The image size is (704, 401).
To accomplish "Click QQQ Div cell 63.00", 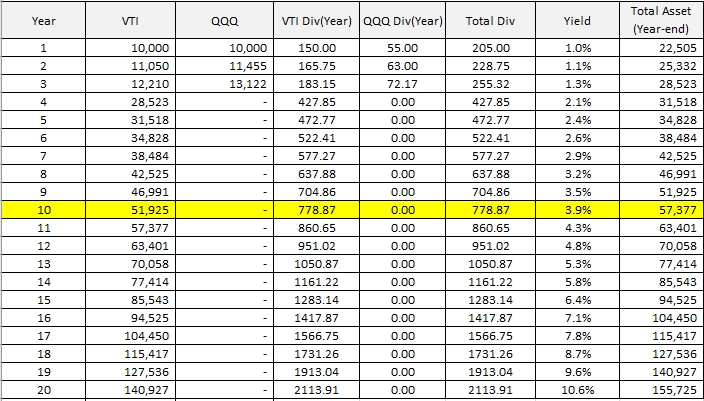I will [x=403, y=66].
